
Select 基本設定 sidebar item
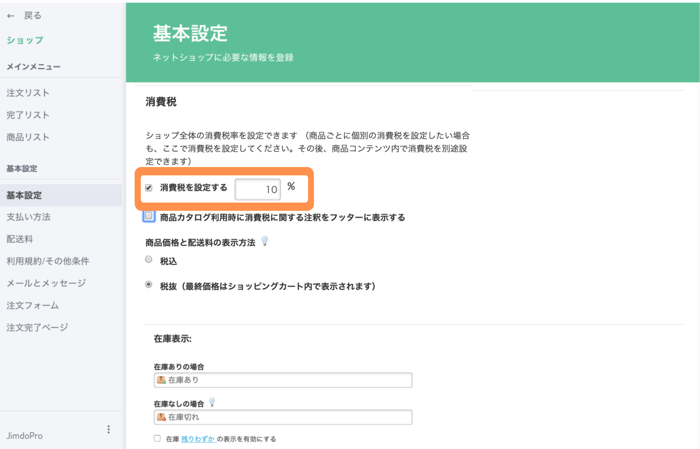61,195
